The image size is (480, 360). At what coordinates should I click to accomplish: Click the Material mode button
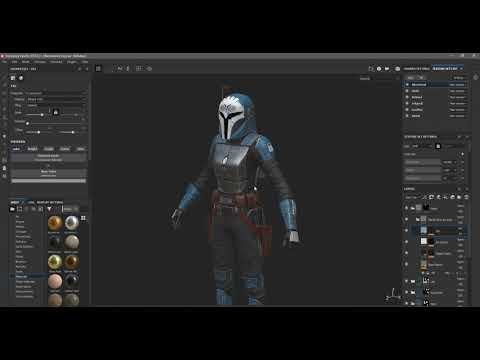click(x=49, y=158)
